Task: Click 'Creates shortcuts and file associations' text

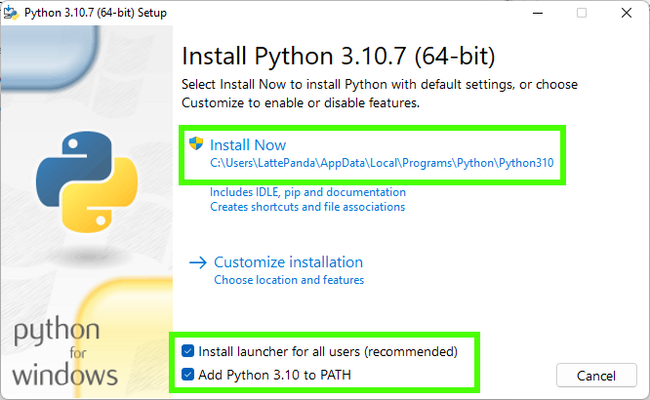Action: [307, 207]
